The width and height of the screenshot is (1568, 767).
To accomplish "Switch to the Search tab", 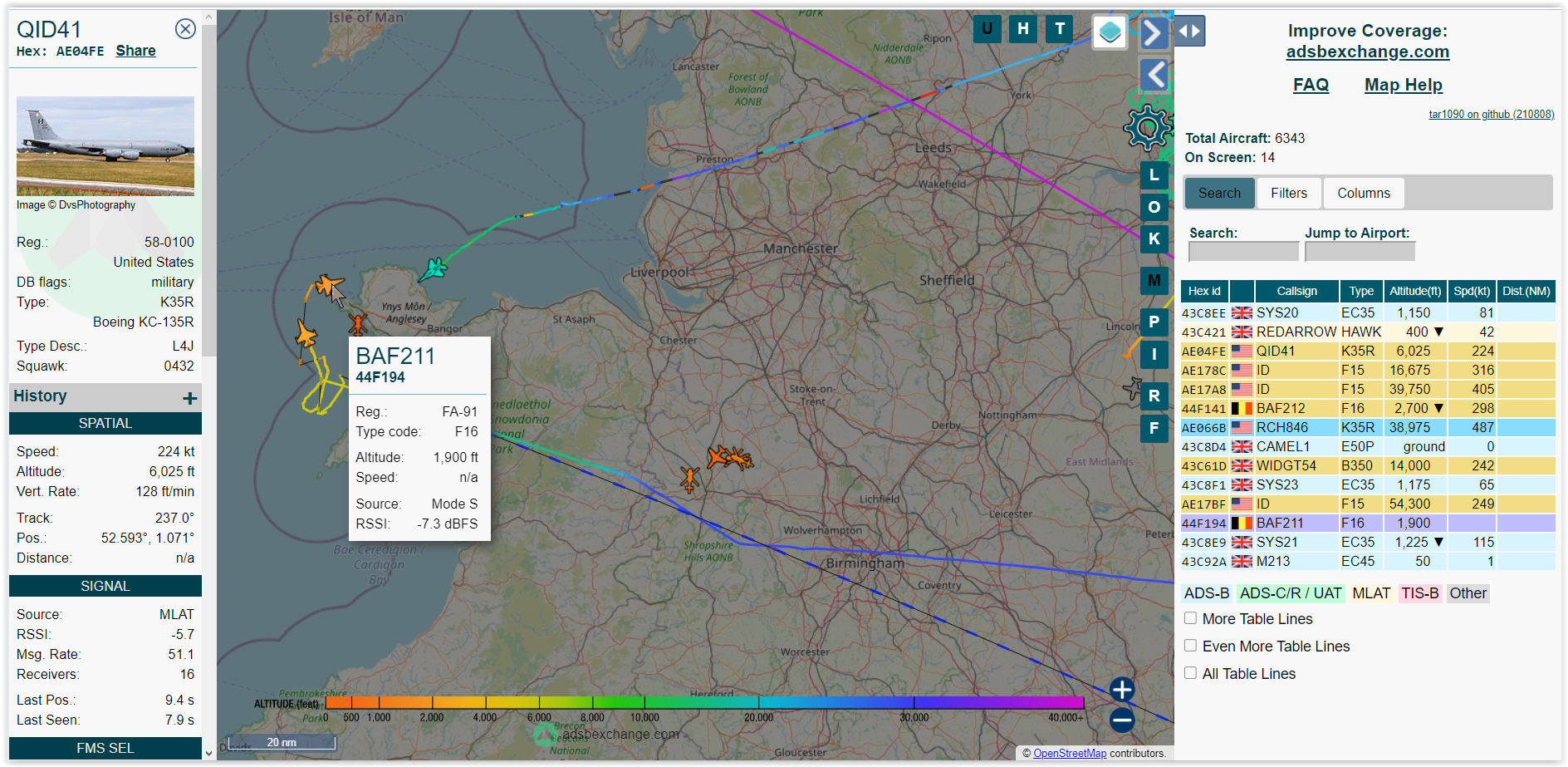I will (1219, 193).
